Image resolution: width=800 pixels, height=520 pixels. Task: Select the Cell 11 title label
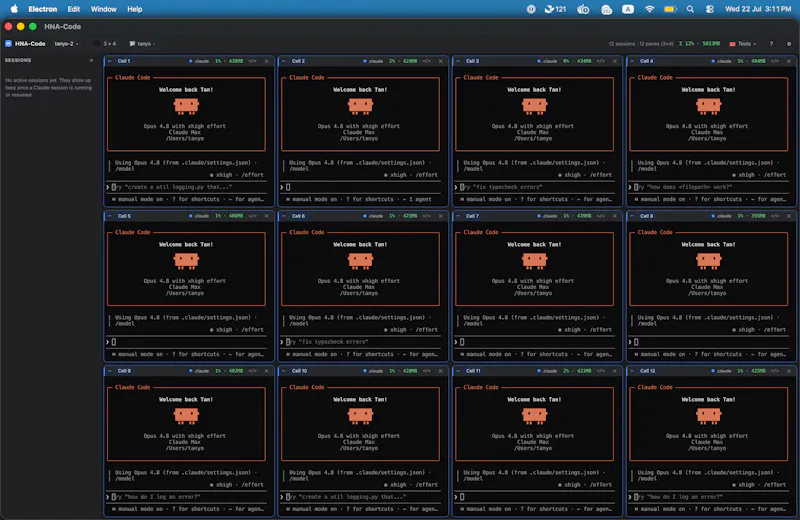click(x=473, y=371)
